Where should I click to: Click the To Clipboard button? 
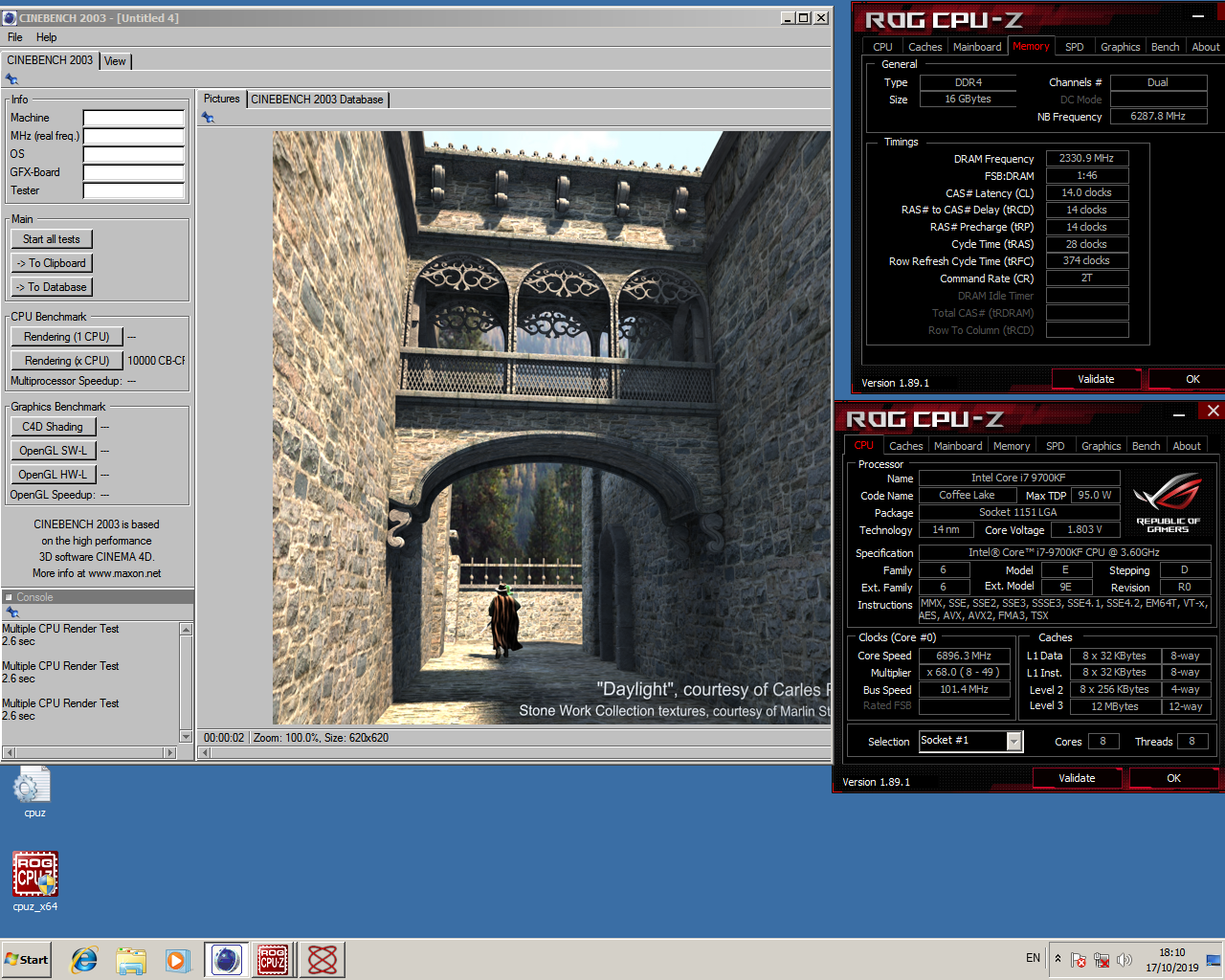coord(52,263)
